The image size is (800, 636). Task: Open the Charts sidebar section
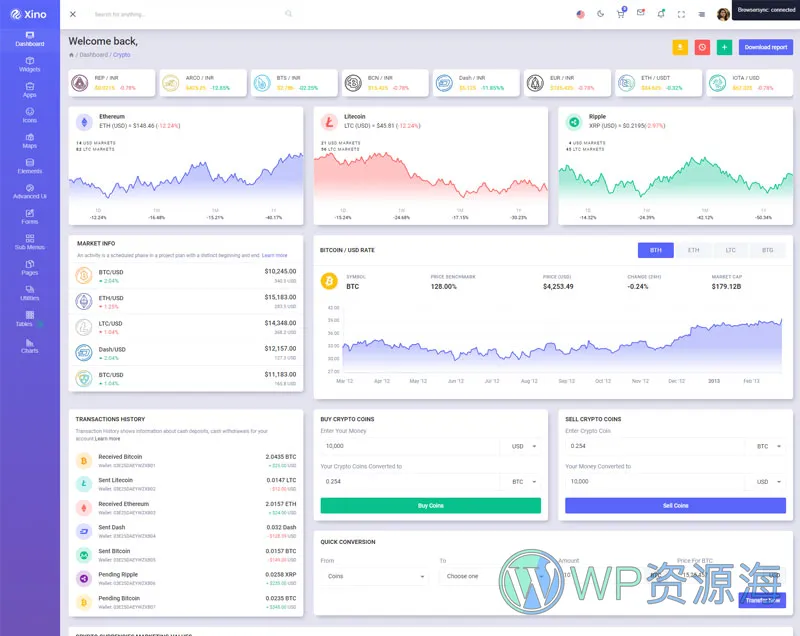(29, 345)
